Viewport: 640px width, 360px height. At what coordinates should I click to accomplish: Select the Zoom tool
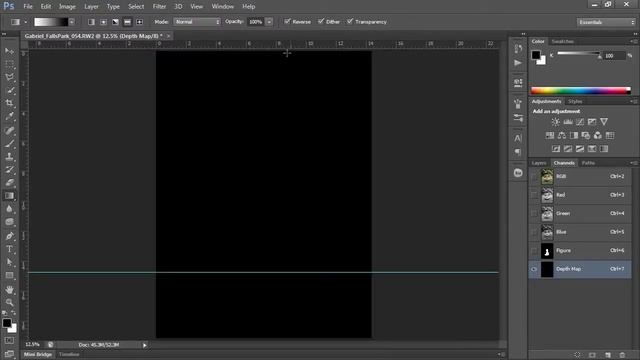tap(9, 302)
